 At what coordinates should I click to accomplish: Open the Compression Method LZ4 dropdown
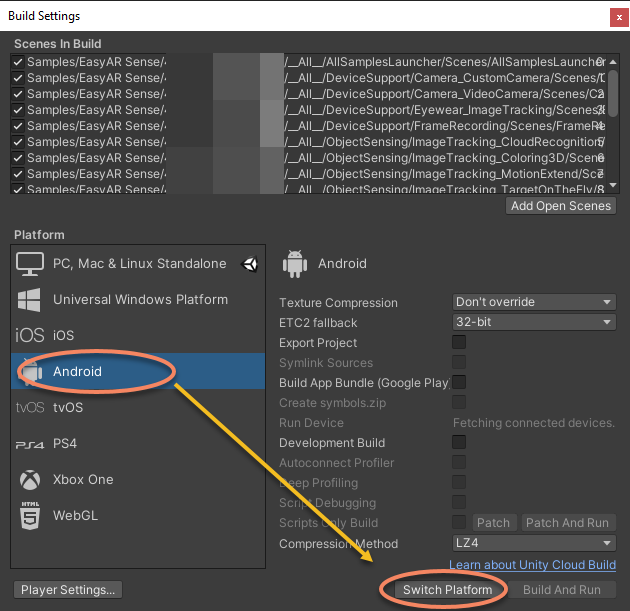click(x=534, y=544)
